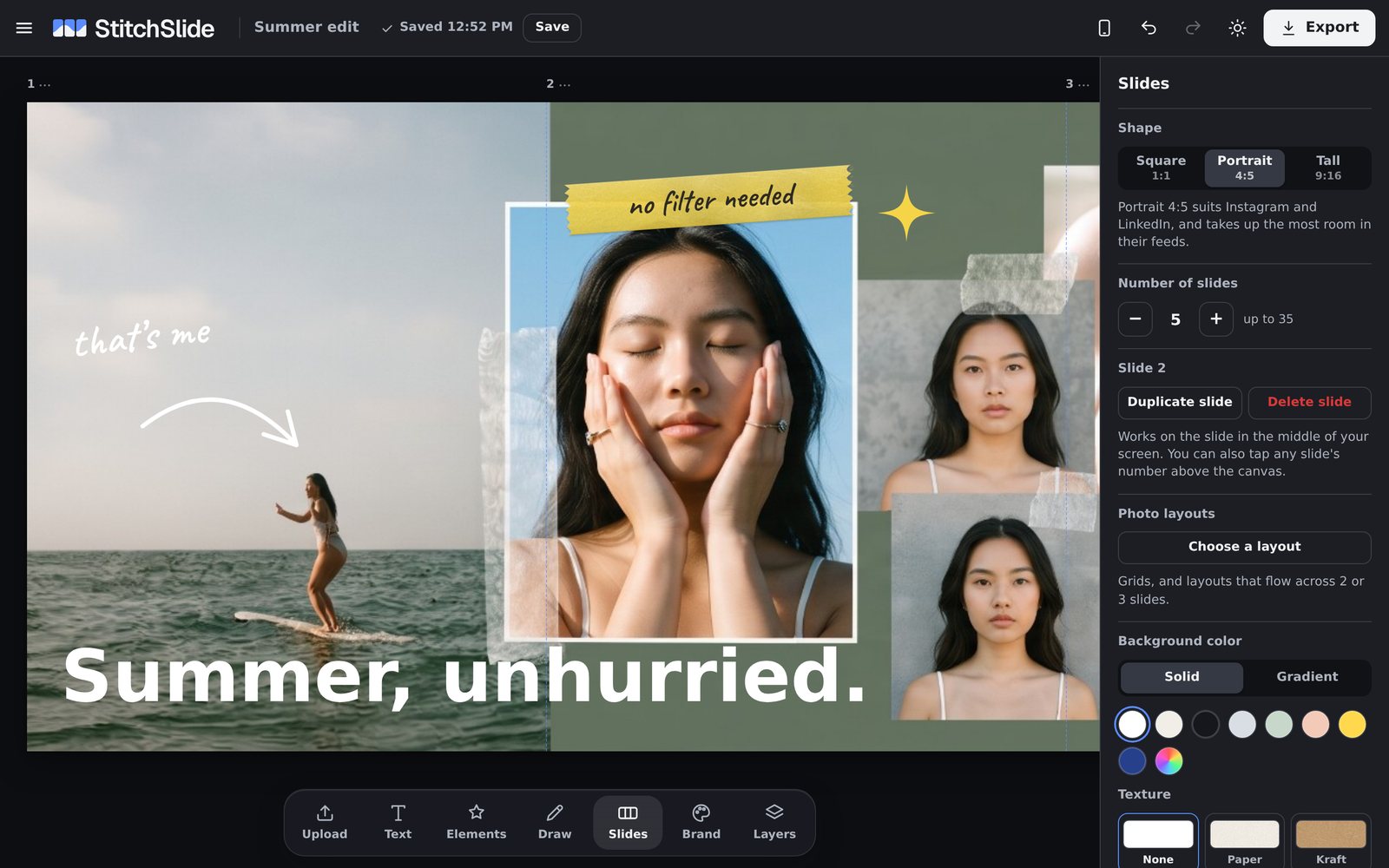Choose the Paper texture
The width and height of the screenshot is (1389, 868).
(1244, 841)
